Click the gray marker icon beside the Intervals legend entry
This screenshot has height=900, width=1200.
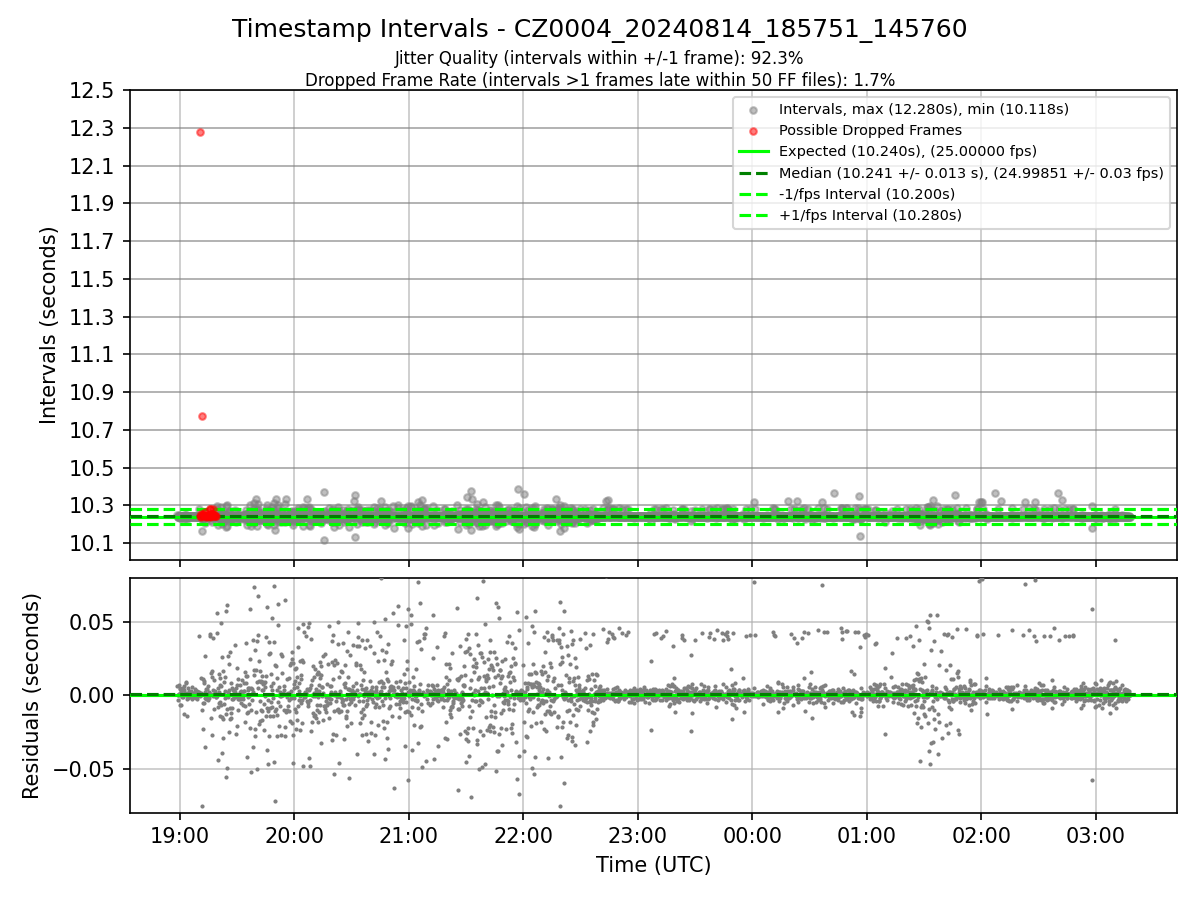(x=753, y=110)
